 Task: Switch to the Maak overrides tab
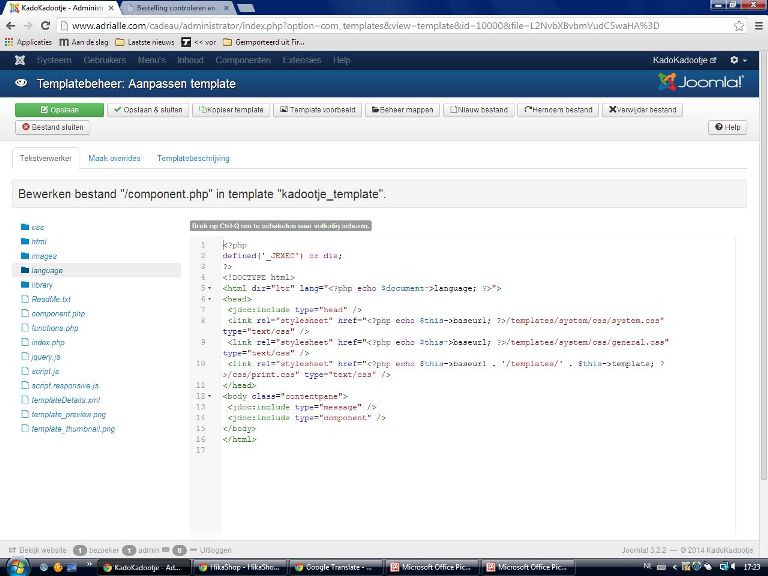pos(114,158)
